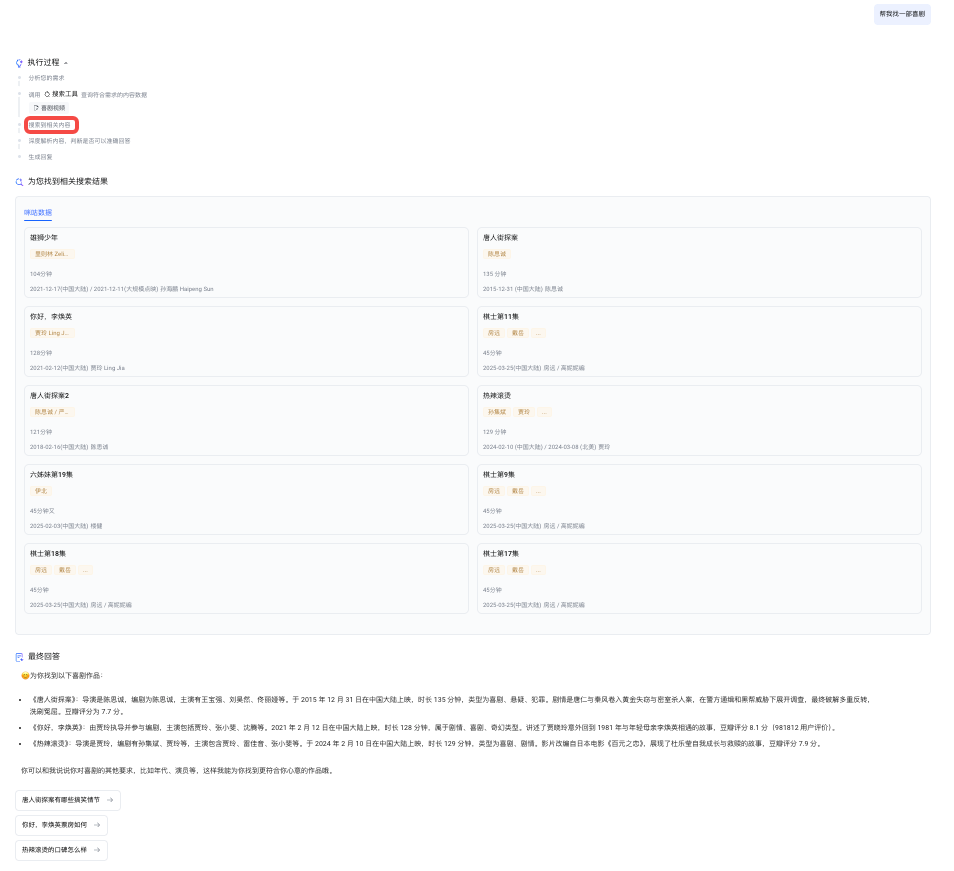Click 104分钟 duration on 雄狮少年 card
954x871 pixels.
tap(41, 274)
